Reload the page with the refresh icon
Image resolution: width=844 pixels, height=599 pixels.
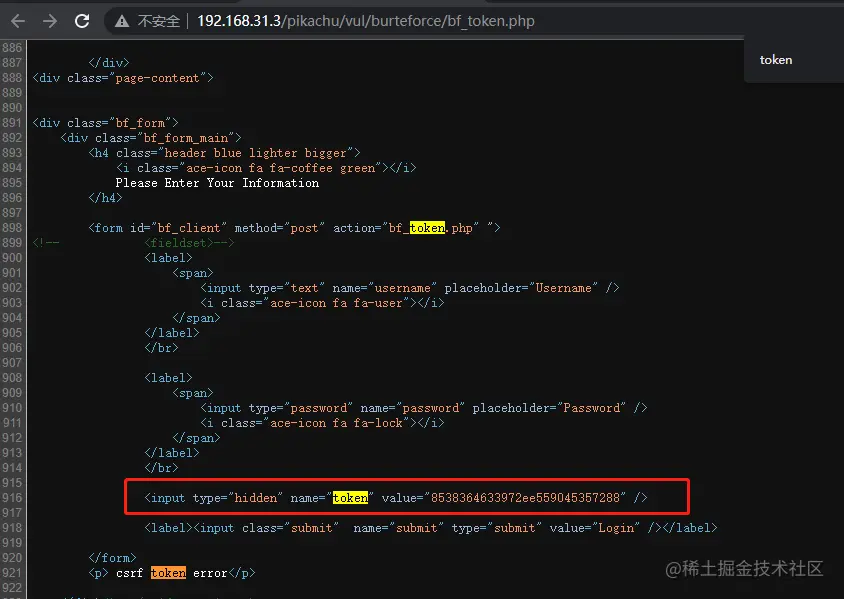(x=82, y=21)
